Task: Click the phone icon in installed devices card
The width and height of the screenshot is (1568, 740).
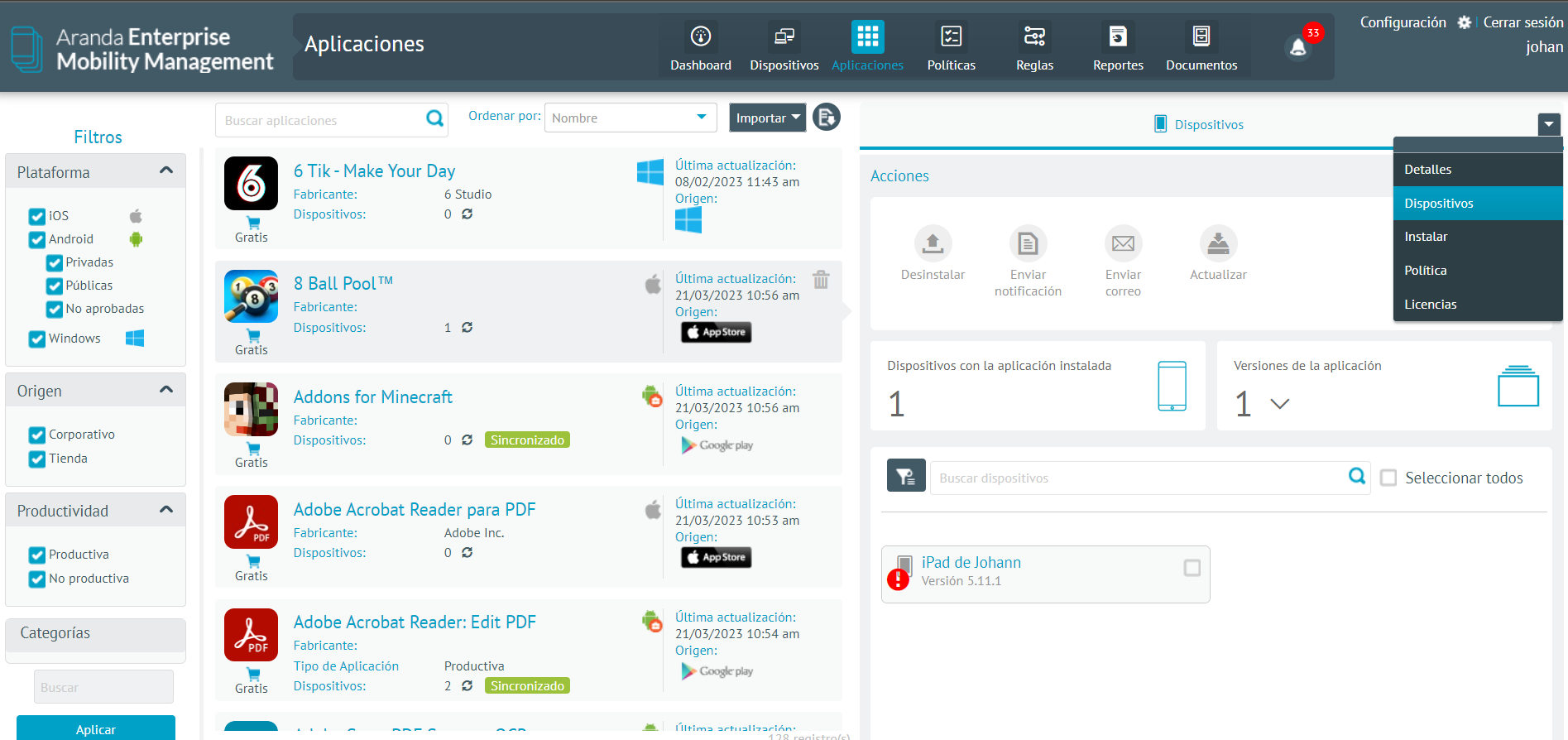Action: tap(1172, 386)
